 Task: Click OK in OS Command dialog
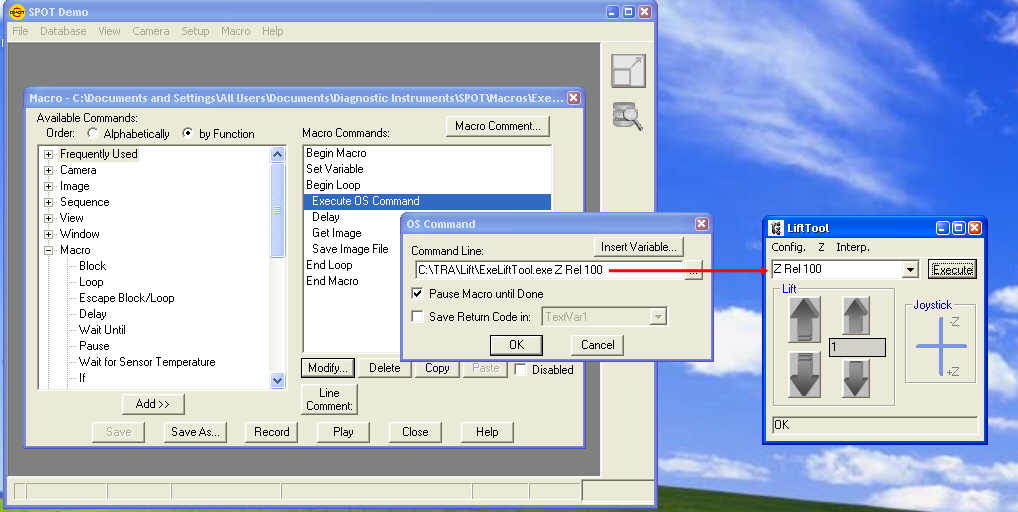516,345
